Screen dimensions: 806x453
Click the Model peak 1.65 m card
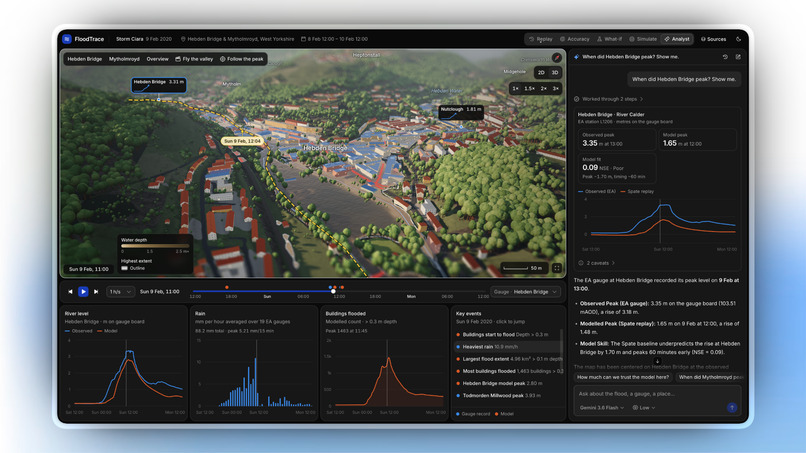pos(698,140)
